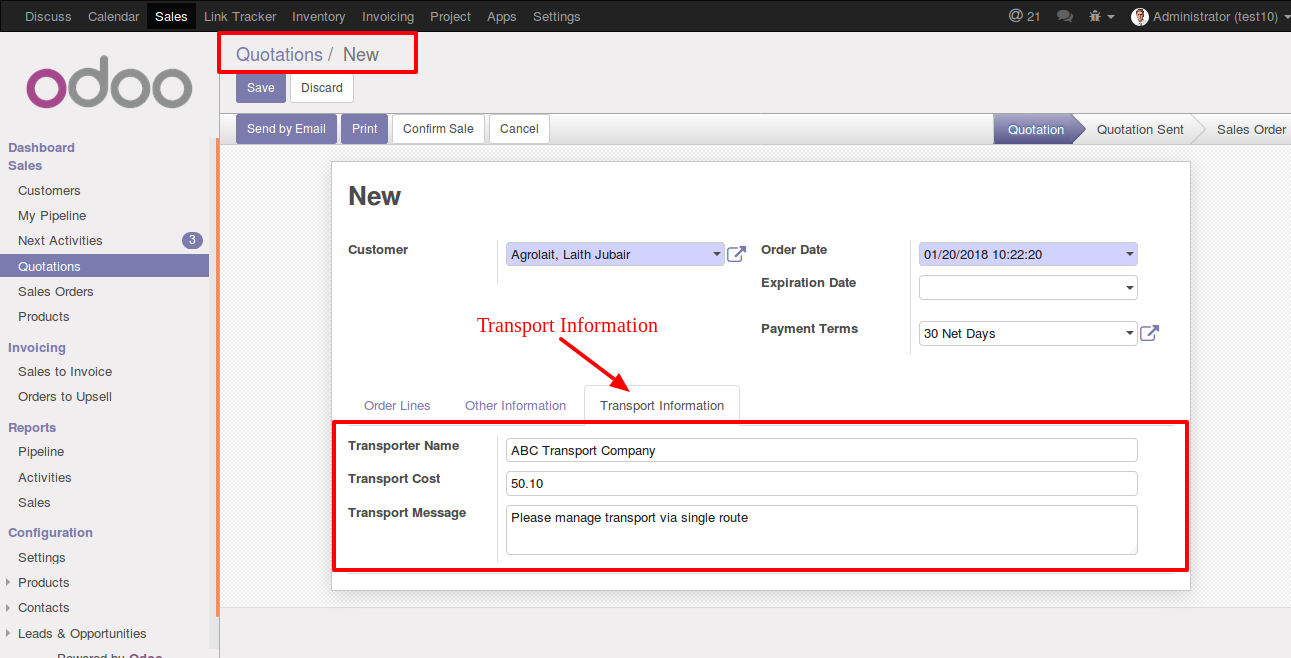Click the Administrator avatar
Viewport: 1291px width, 658px height.
click(1139, 16)
